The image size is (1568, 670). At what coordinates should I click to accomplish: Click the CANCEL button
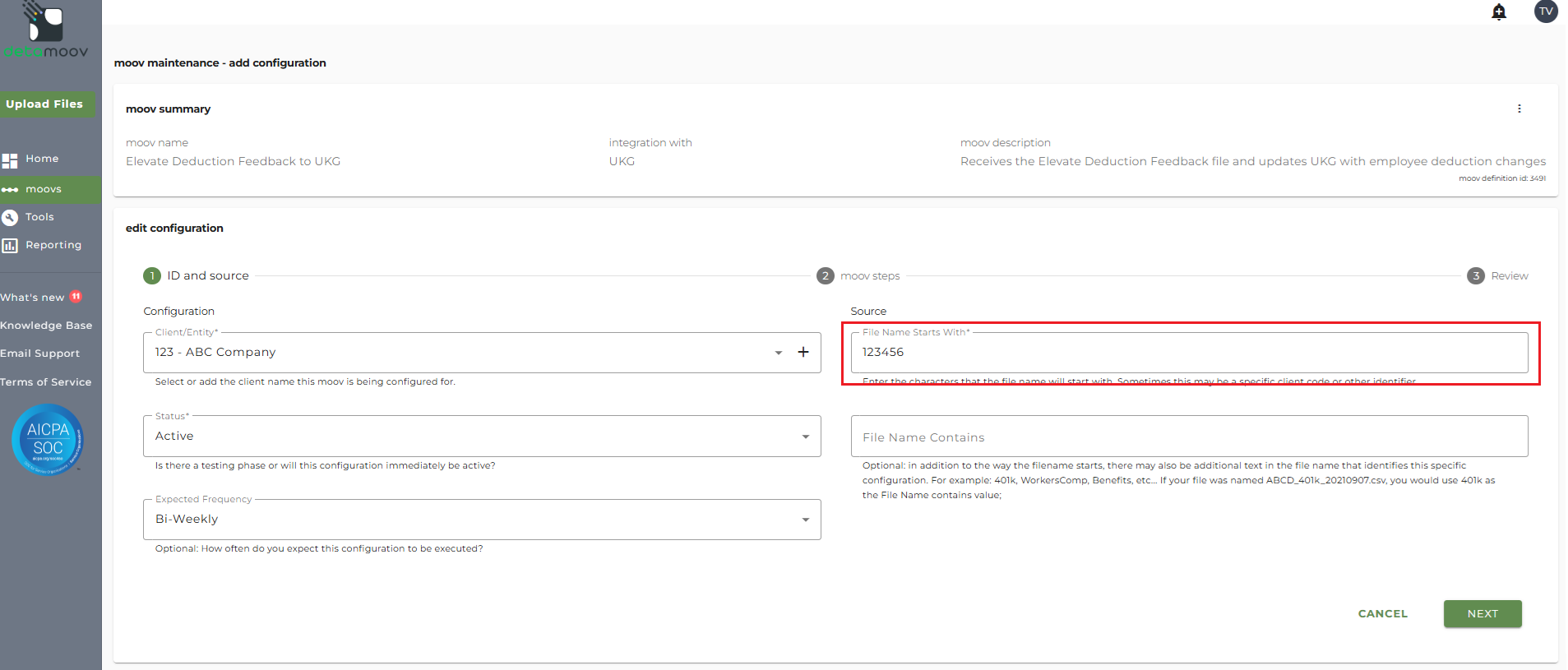[1382, 614]
